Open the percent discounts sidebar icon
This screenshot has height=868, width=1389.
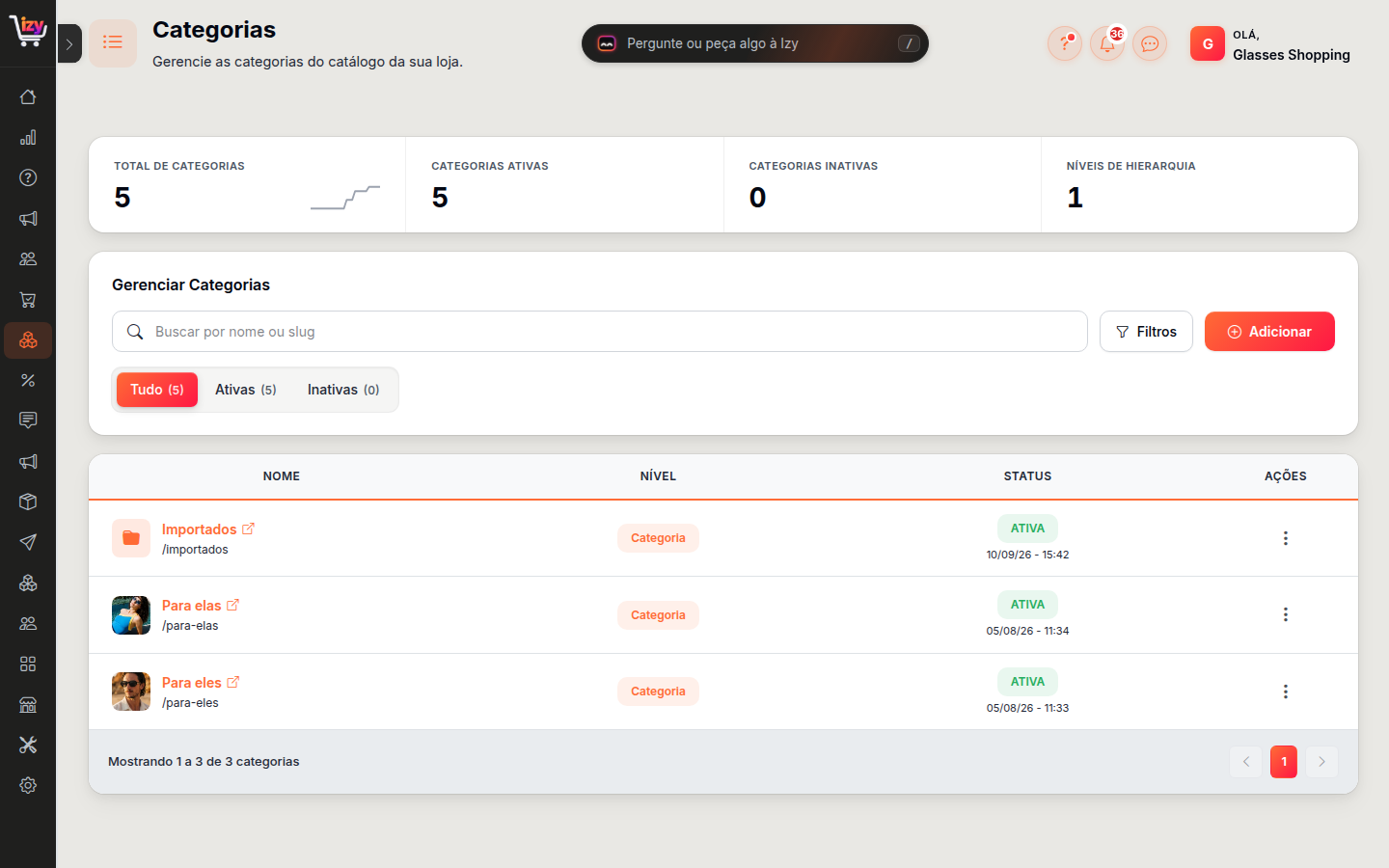click(28, 380)
